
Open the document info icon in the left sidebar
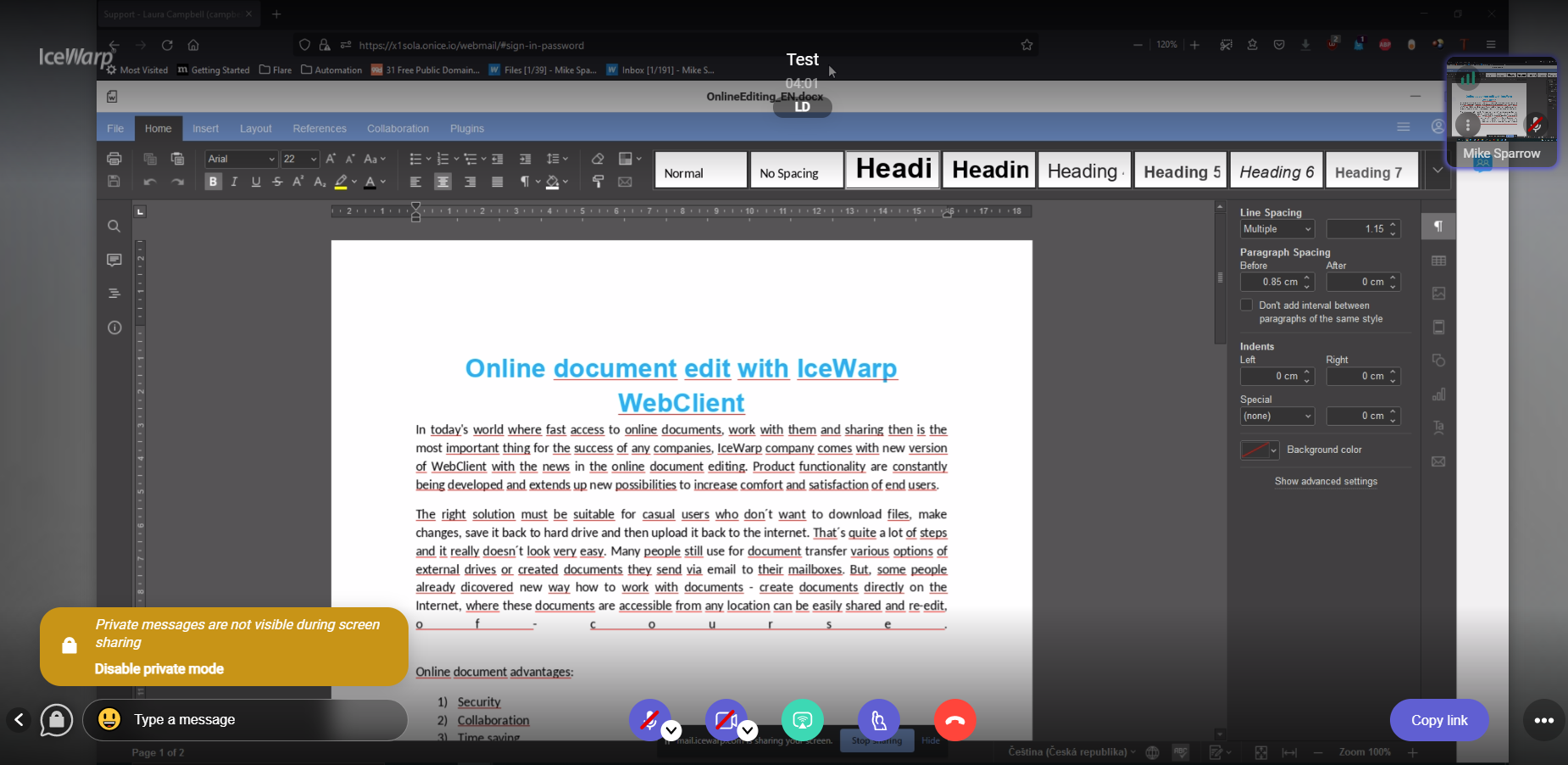(x=114, y=327)
